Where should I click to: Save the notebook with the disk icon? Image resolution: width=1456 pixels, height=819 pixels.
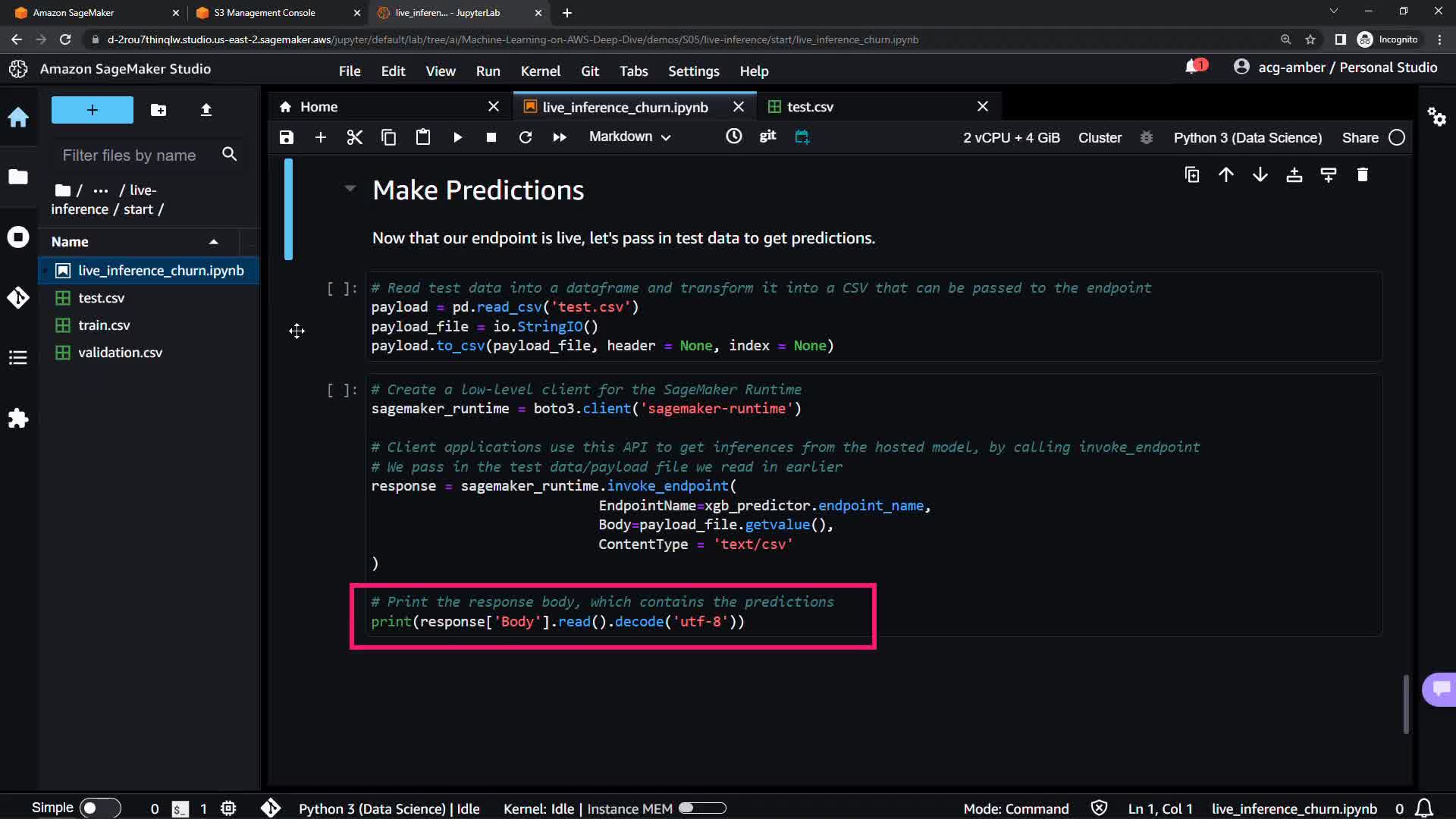(x=286, y=137)
